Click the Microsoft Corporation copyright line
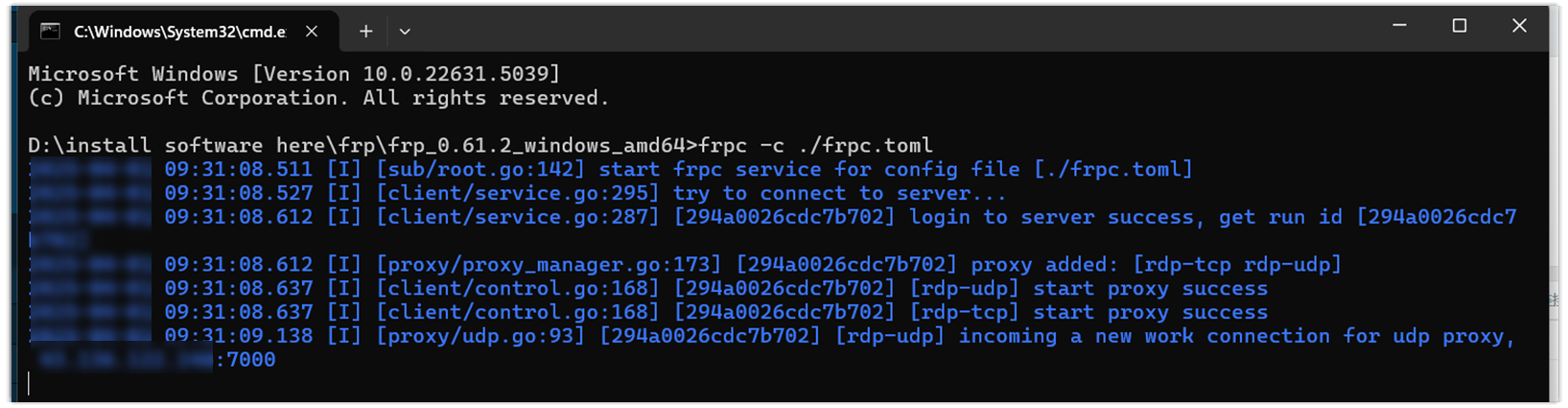 tap(317, 98)
